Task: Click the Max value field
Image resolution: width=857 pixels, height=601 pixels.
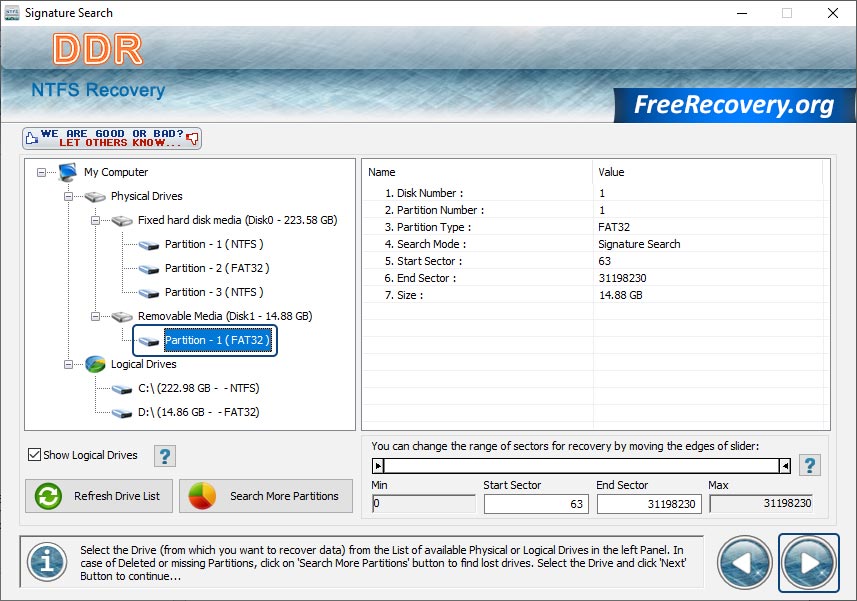Action: coord(761,504)
